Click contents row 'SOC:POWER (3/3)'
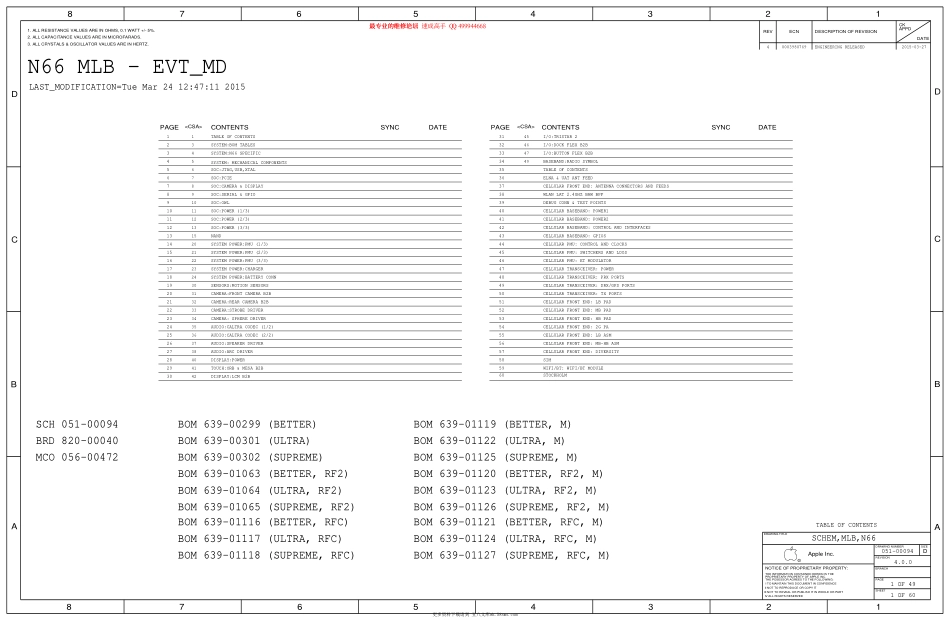Viewport: 950px width, 621px height. coord(310,228)
